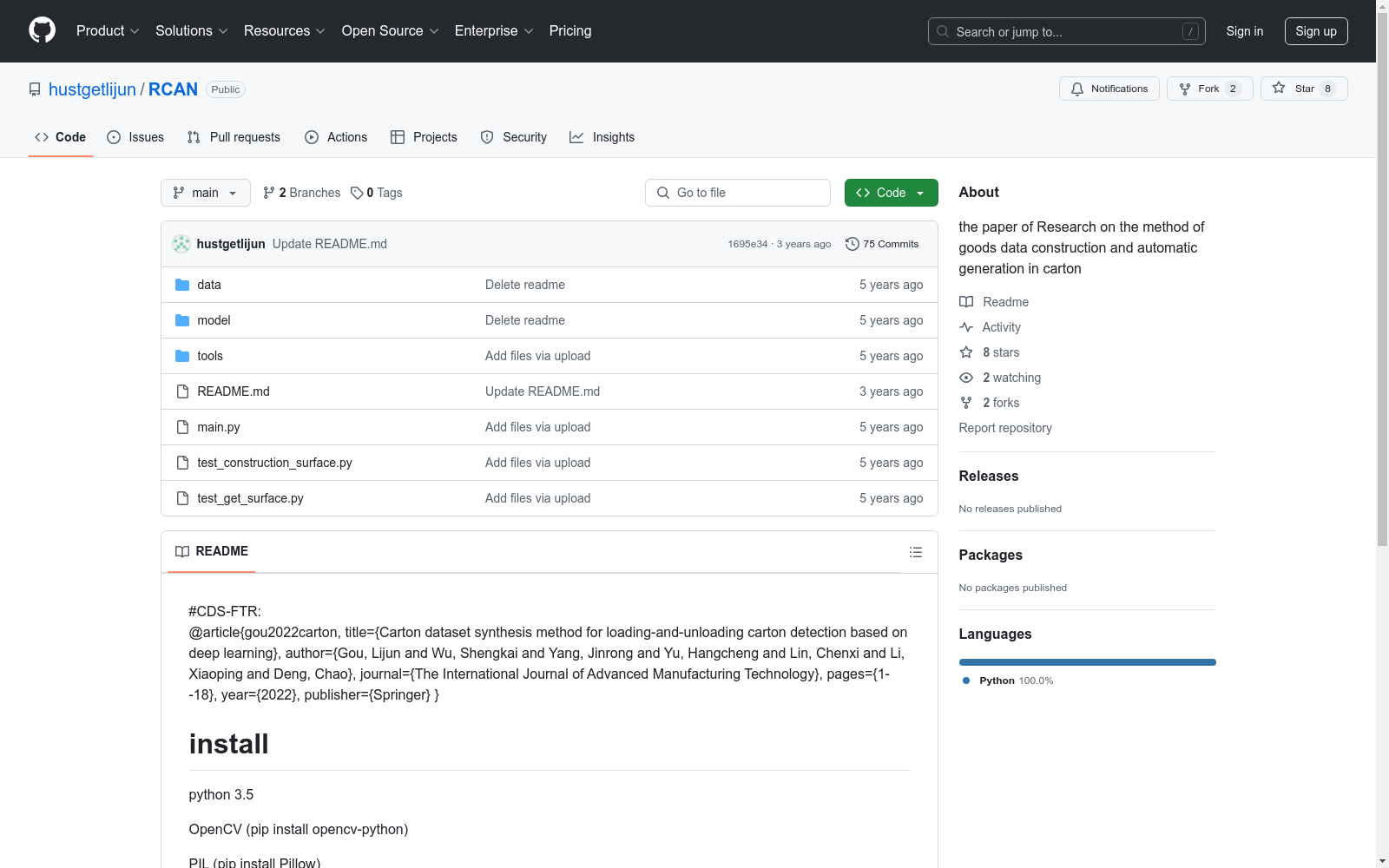
Task: Click the eye icon beside 2 watching
Action: tap(966, 378)
